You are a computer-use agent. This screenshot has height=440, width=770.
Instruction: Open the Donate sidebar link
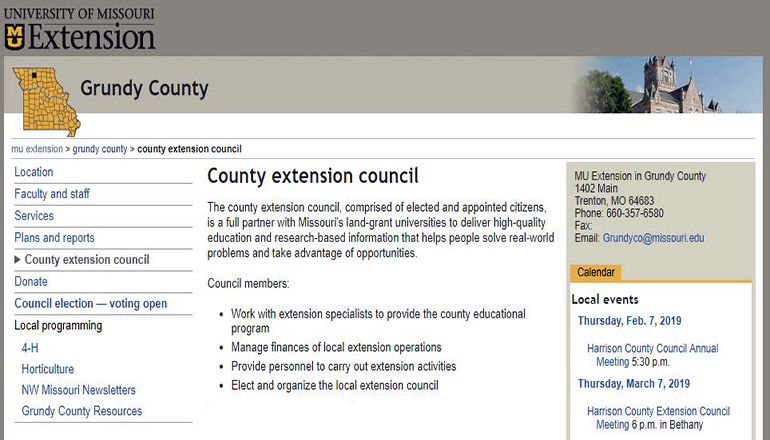tap(31, 281)
